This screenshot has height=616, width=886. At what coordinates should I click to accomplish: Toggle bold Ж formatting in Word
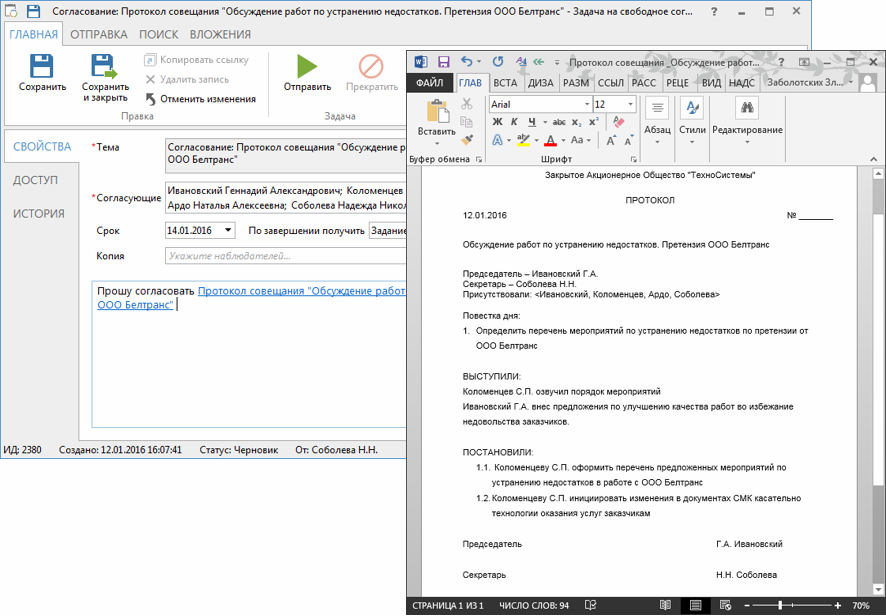tap(498, 122)
